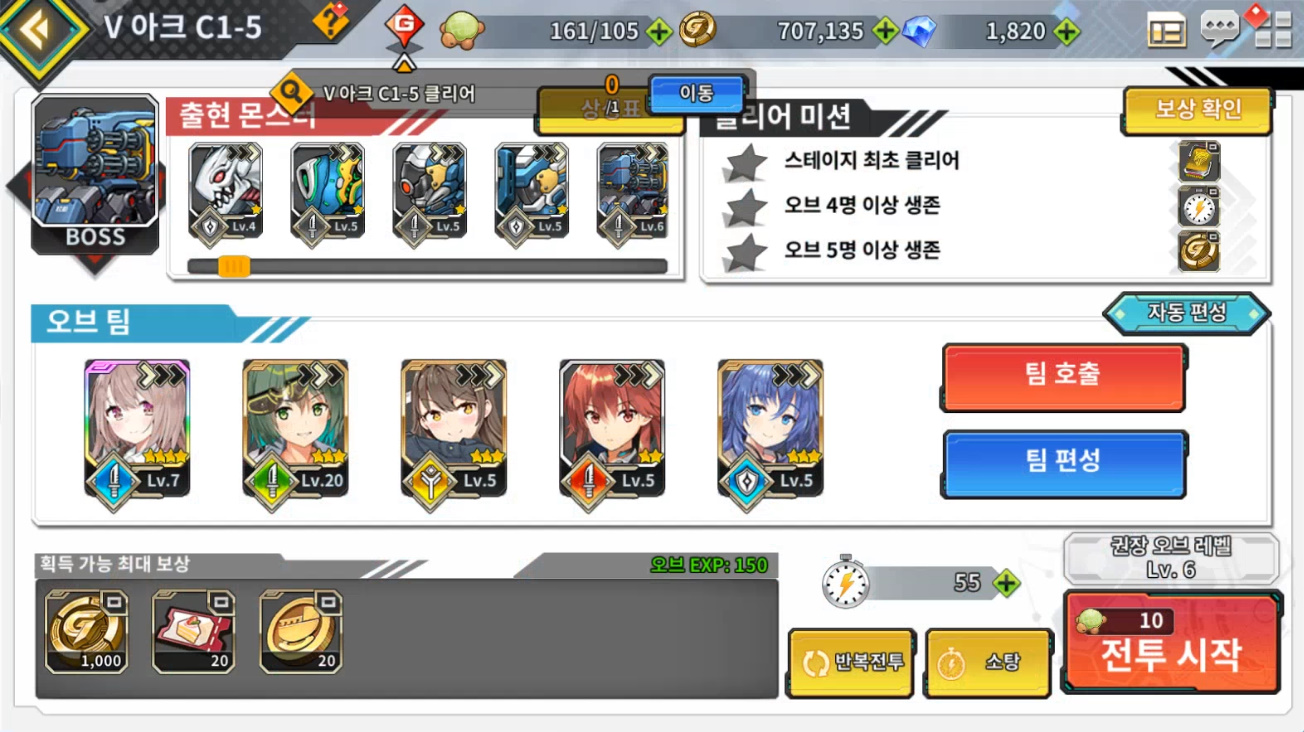The image size is (1304, 732).
Task: Buy blue gems with the plus icon
Action: pos(1067,32)
